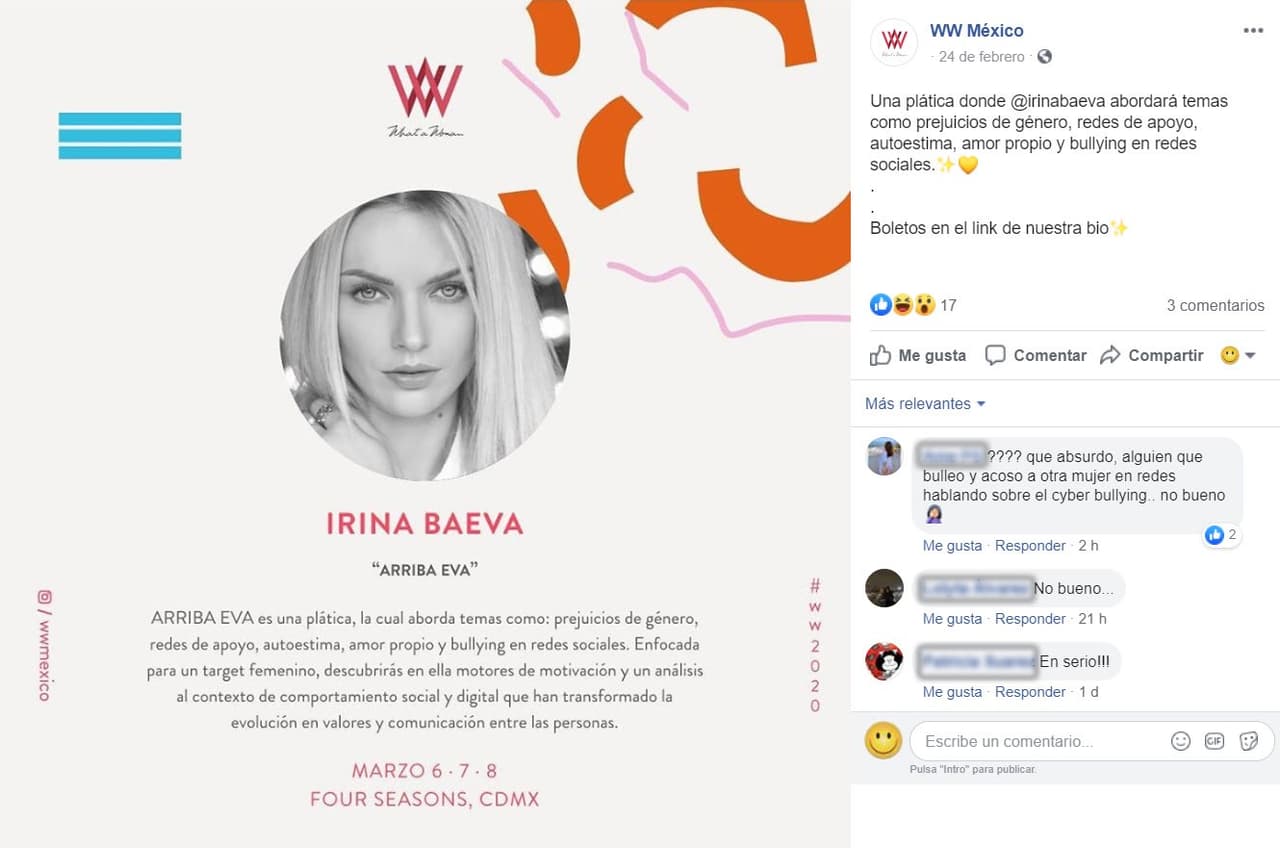Screen dimensions: 1280x848
Task: Click the WW México page name
Action: (x=977, y=31)
